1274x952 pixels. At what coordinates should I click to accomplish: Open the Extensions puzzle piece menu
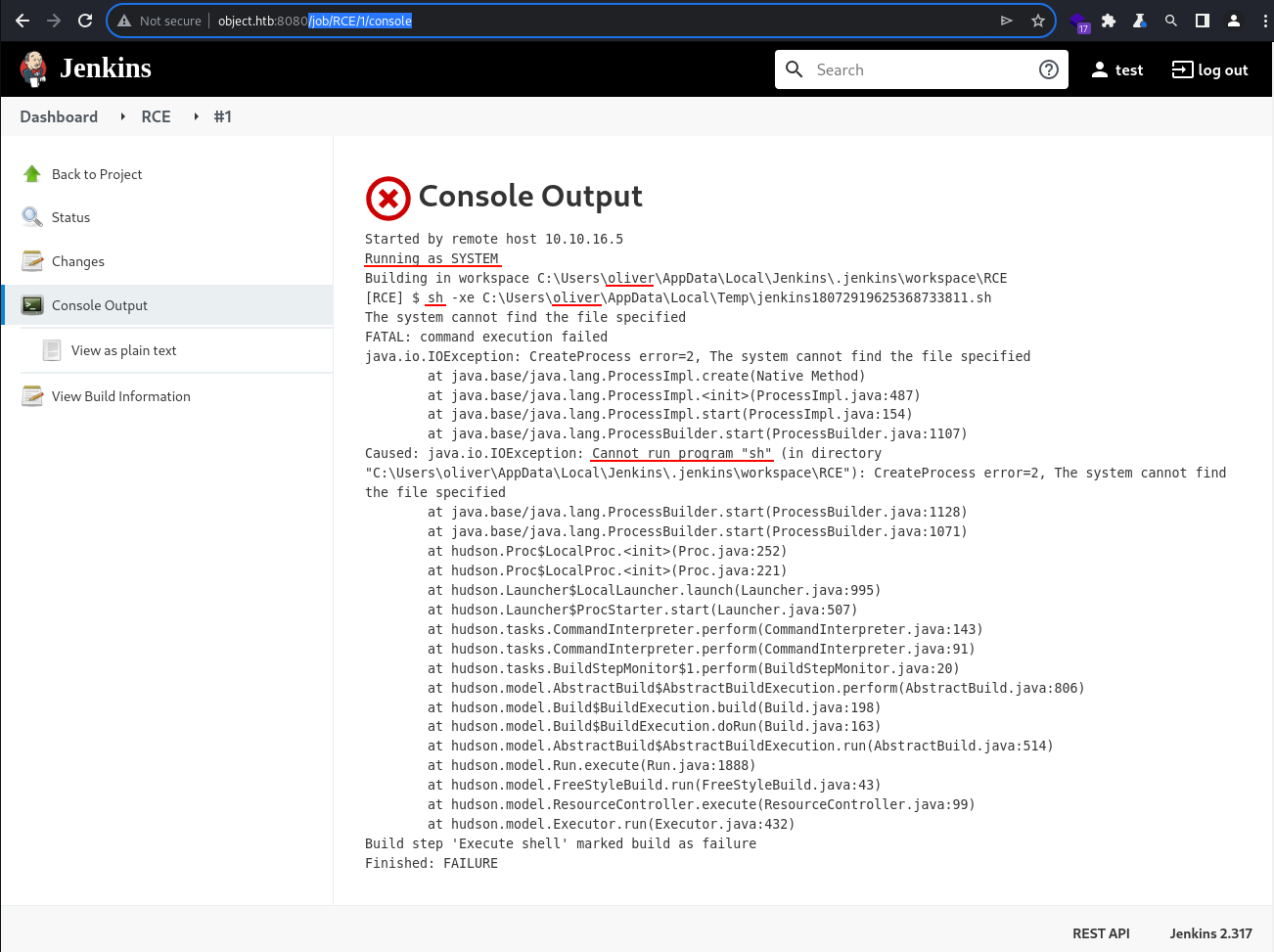pos(1109,21)
